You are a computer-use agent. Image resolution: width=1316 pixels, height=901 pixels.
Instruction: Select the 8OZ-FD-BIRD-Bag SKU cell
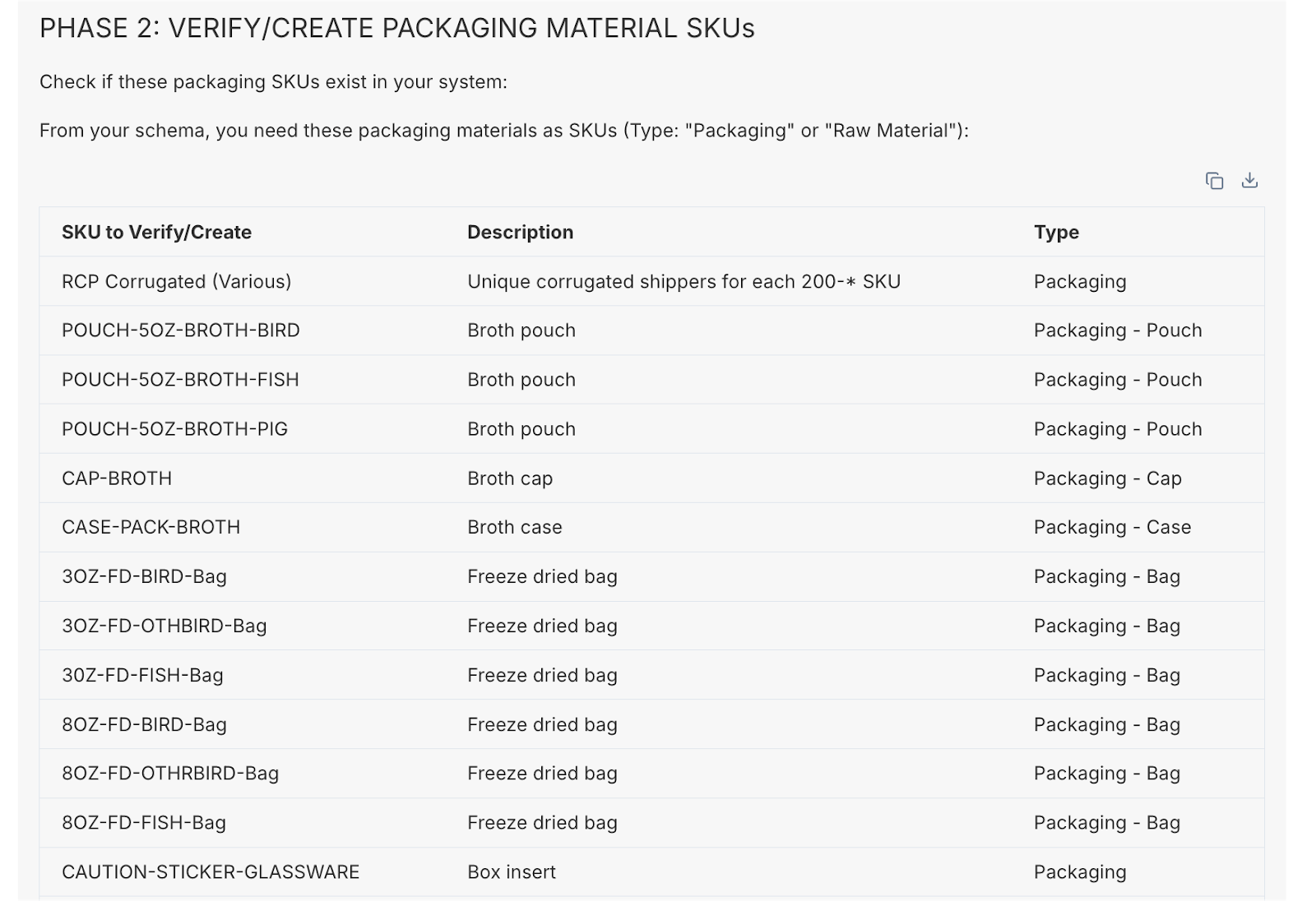point(146,724)
